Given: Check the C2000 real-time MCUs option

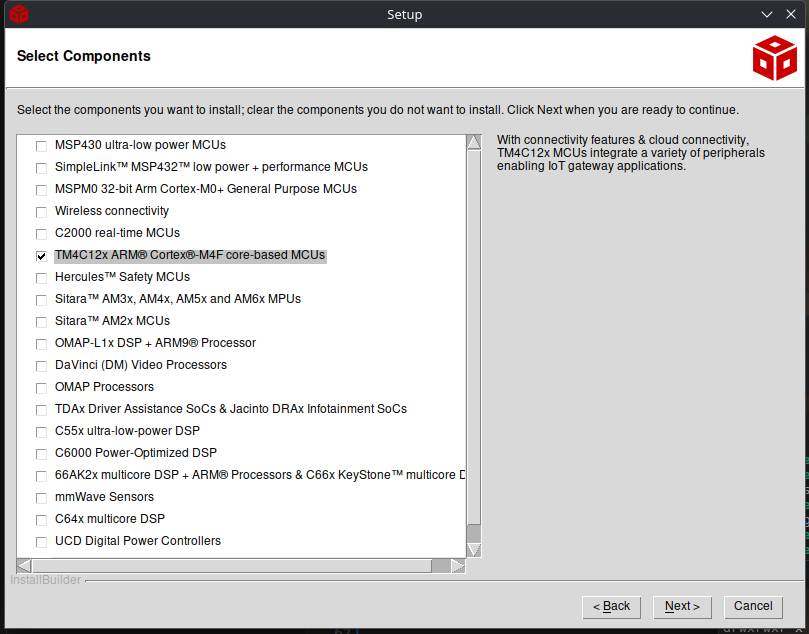Looking at the screenshot, I should (x=41, y=234).
